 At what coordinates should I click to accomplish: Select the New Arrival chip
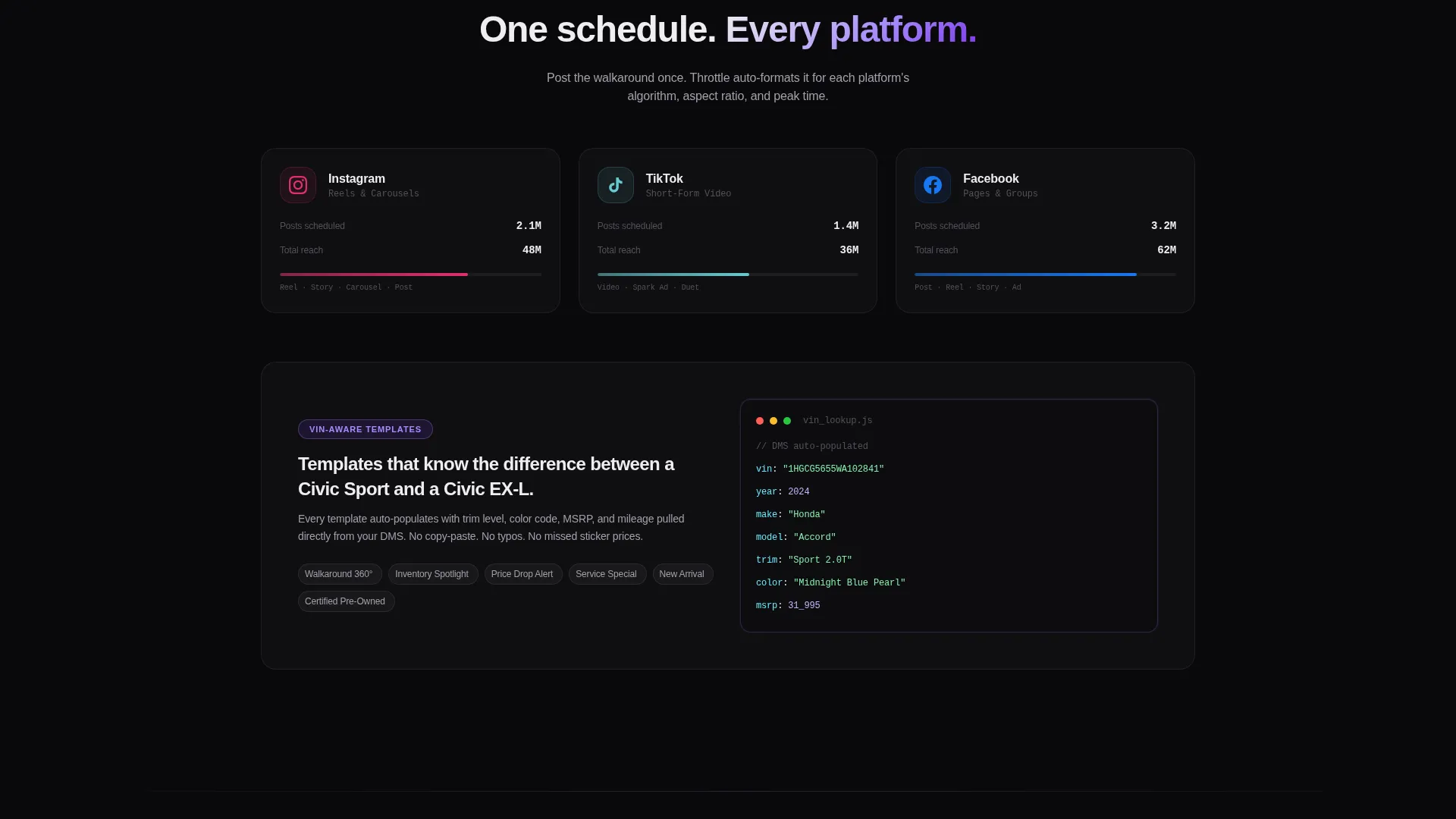click(x=682, y=574)
